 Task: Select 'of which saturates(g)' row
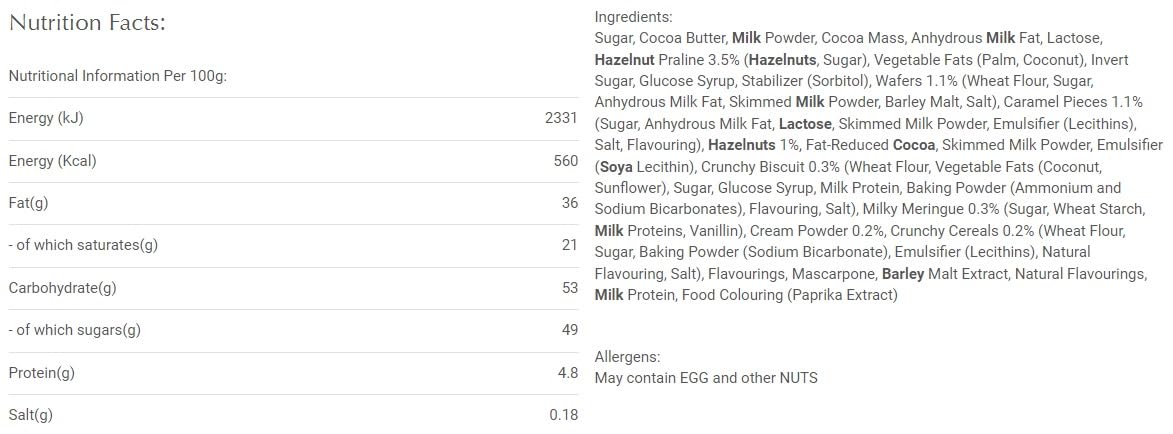coord(83,246)
